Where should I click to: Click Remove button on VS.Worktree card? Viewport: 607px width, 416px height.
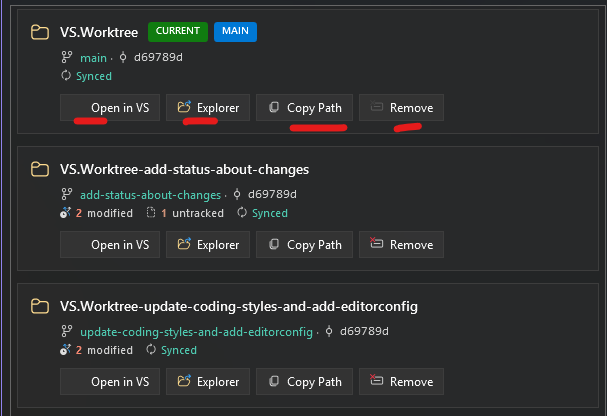401,108
